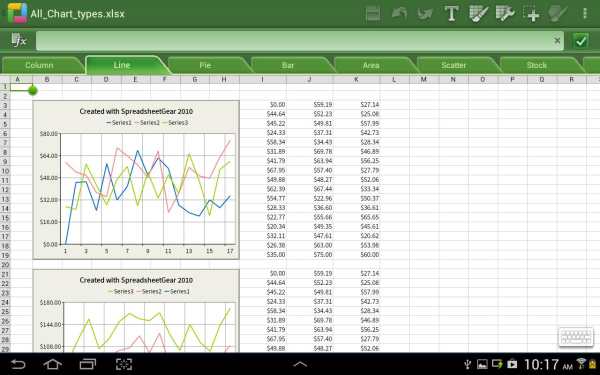Select column header I

[x=262, y=80]
